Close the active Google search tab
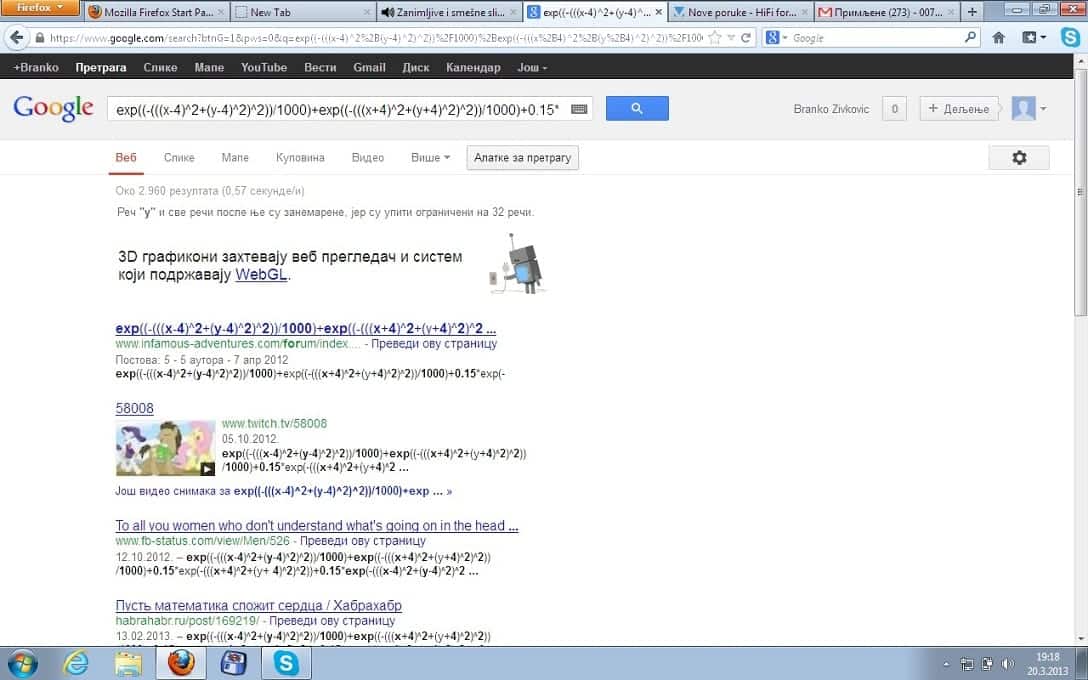This screenshot has width=1088, height=680. [658, 12]
